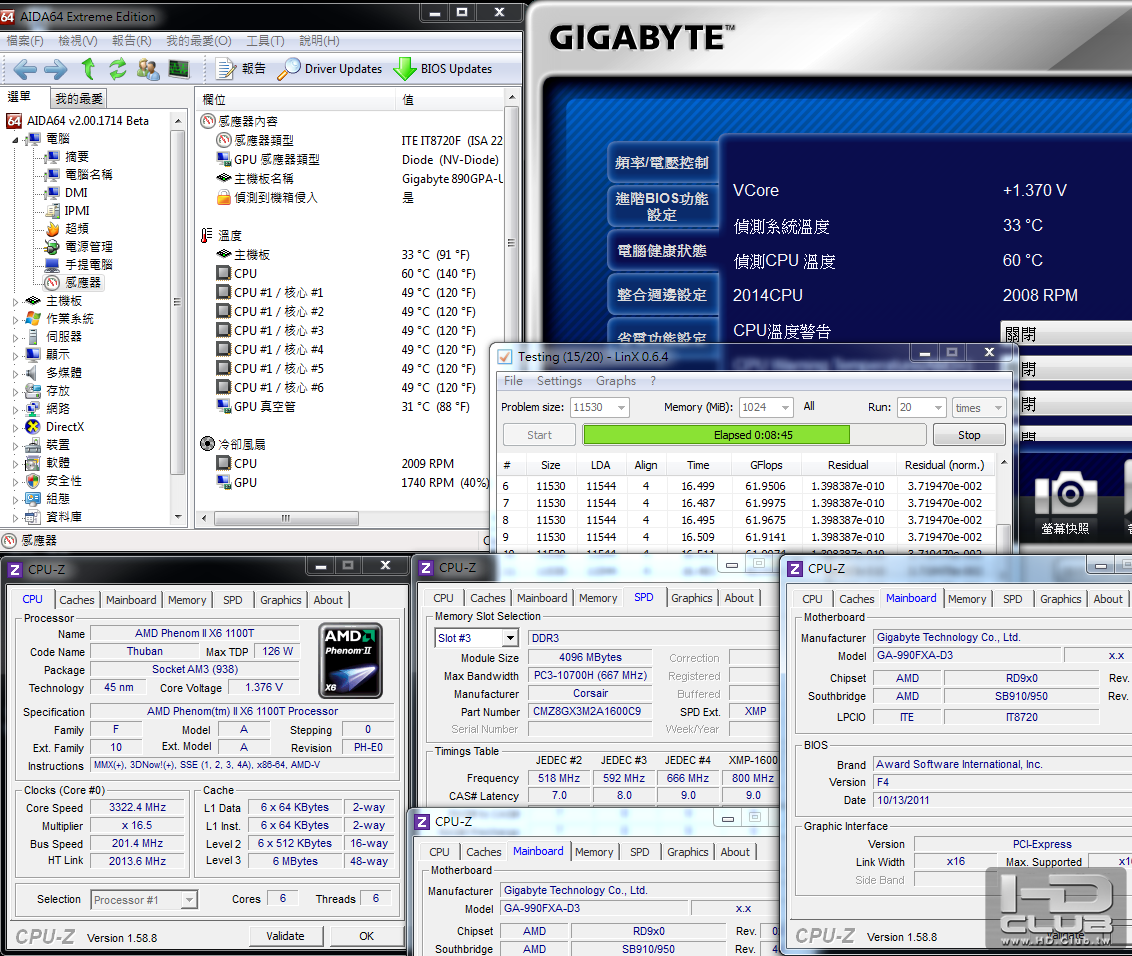Select the 摘要 summary tree item

[66, 157]
